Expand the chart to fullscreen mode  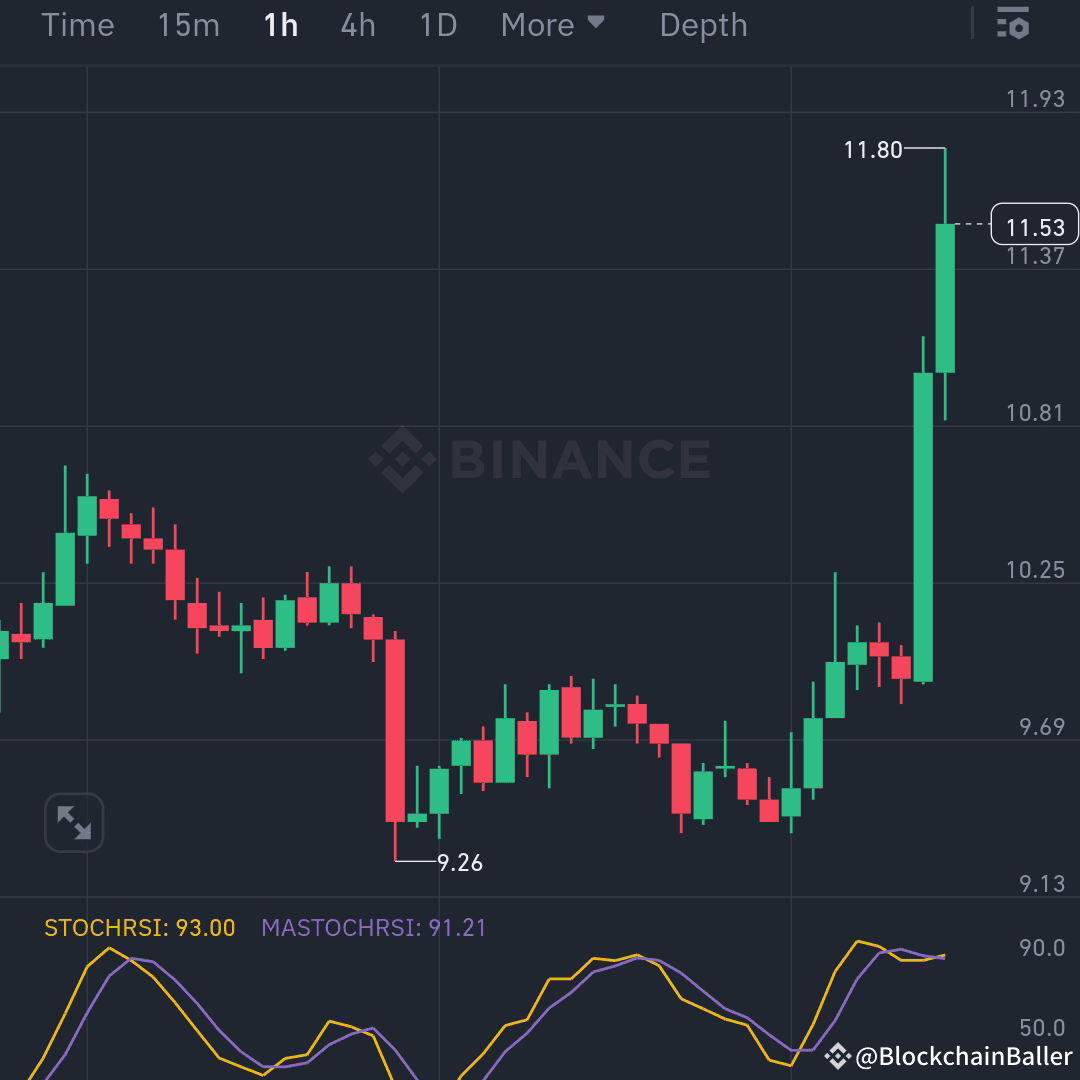pyautogui.click(x=73, y=821)
